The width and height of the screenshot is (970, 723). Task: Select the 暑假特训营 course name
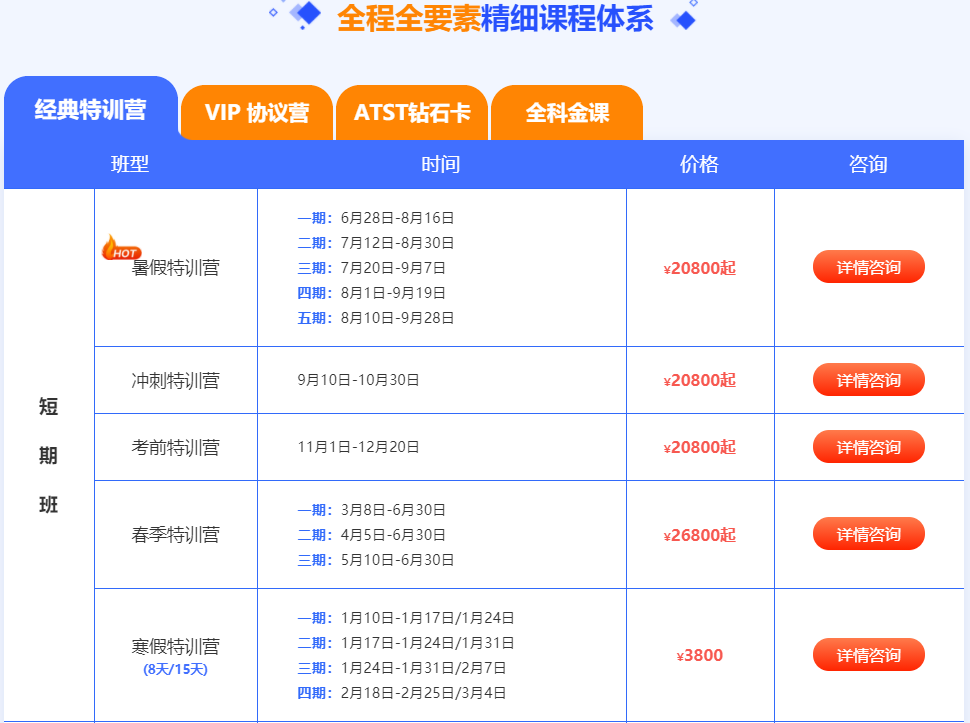point(175,268)
